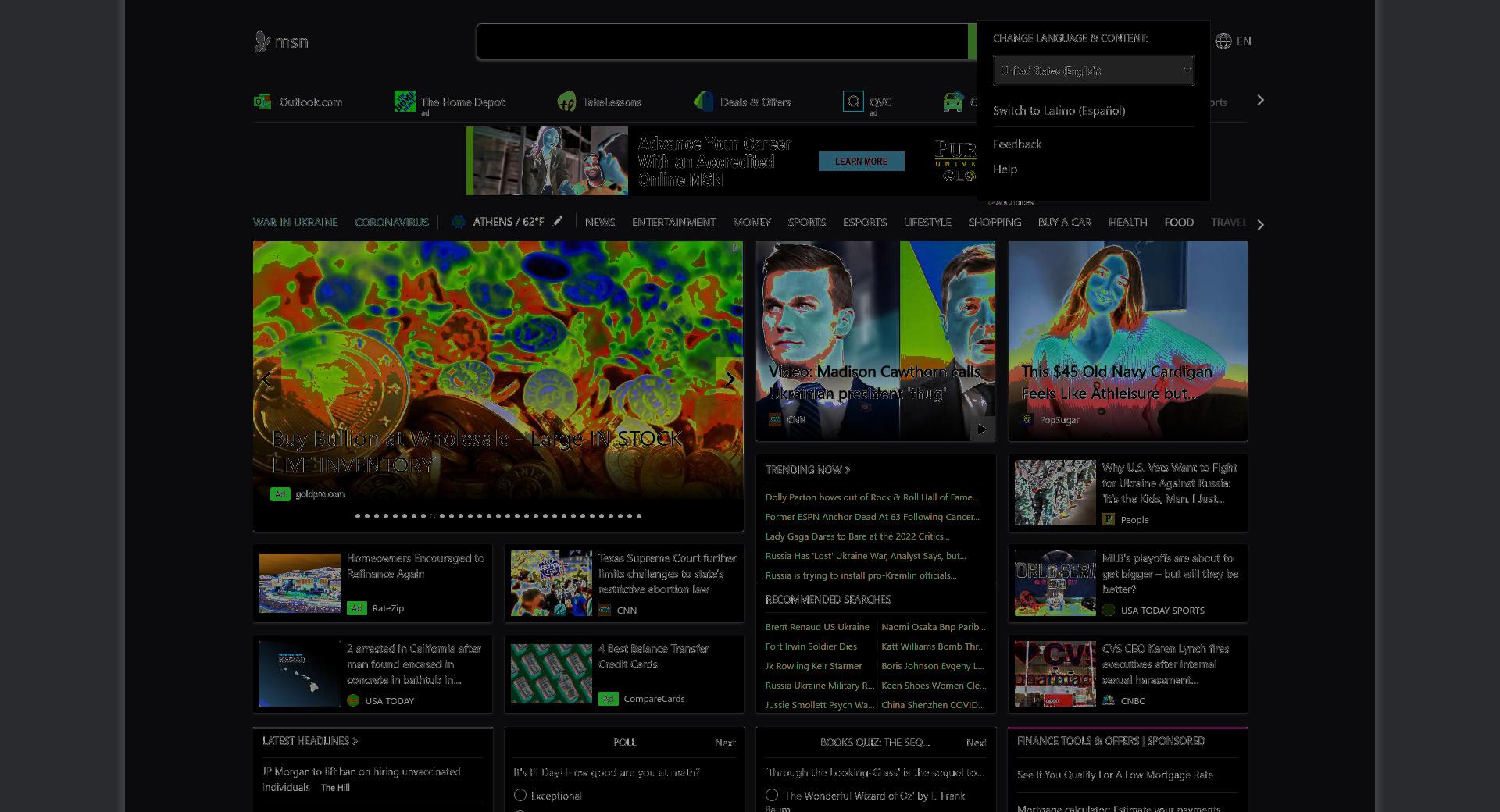Open the CVS CEO Karen Lynch thumbnail
Image resolution: width=1500 pixels, height=812 pixels.
[x=1055, y=674]
